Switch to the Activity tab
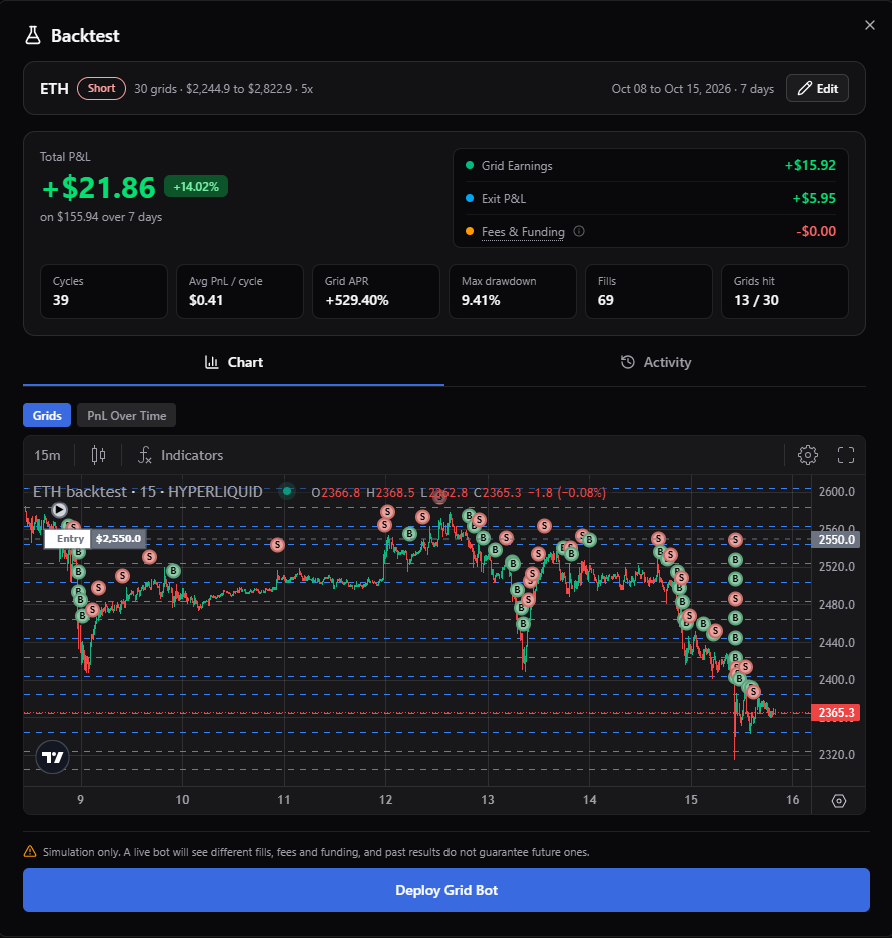This screenshot has height=938, width=892. click(x=655, y=362)
